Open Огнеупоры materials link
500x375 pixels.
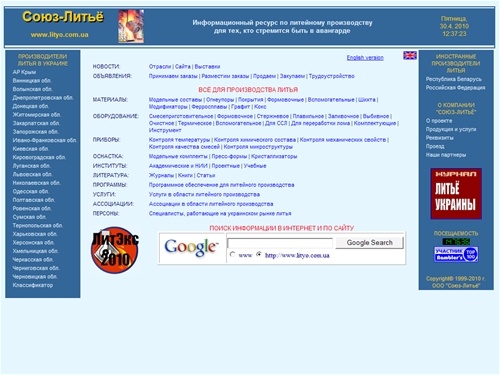[220, 100]
